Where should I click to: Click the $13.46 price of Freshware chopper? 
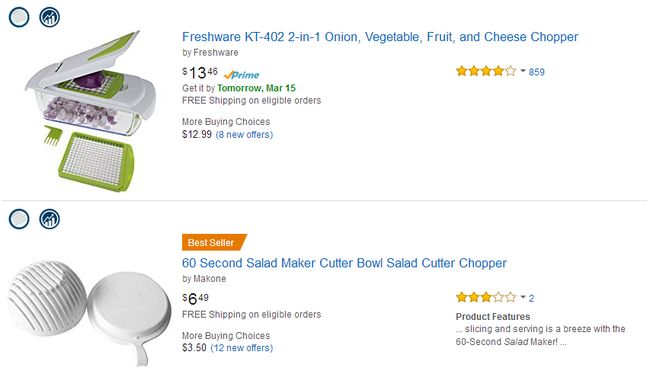tap(200, 73)
